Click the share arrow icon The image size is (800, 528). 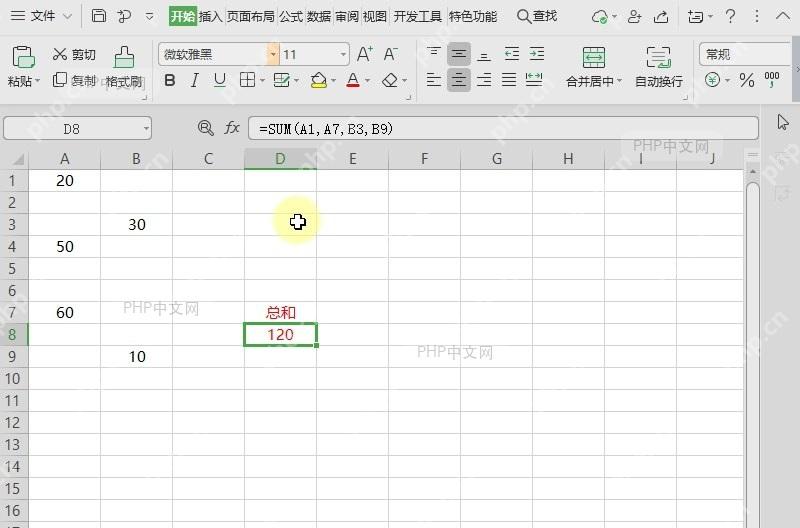[x=661, y=17]
